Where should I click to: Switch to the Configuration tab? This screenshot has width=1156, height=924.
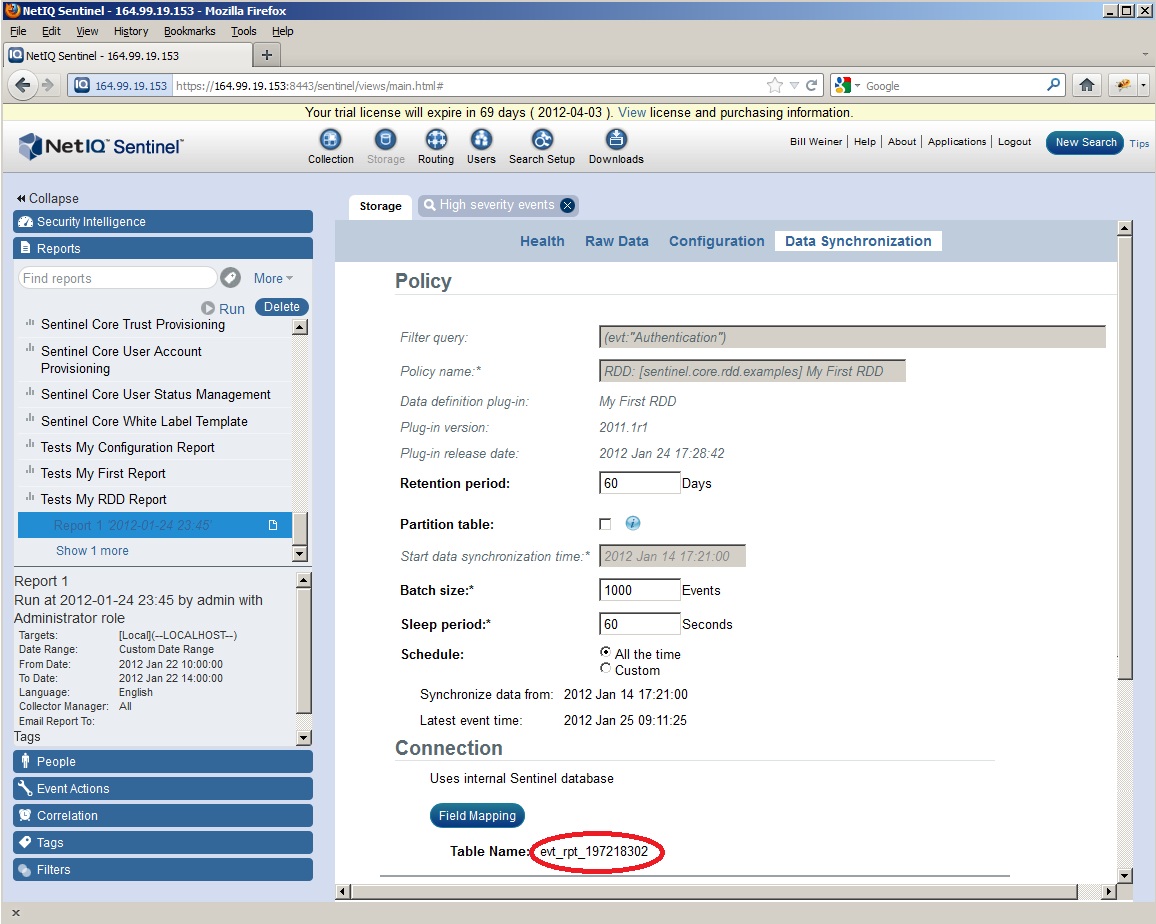click(x=716, y=241)
